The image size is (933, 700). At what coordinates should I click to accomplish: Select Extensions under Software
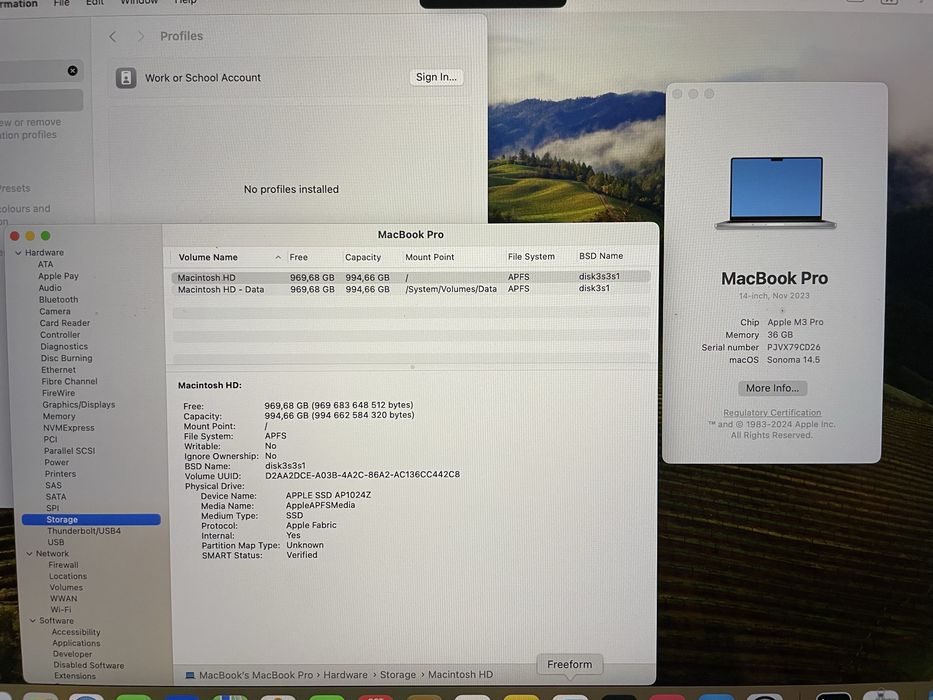(x=75, y=676)
